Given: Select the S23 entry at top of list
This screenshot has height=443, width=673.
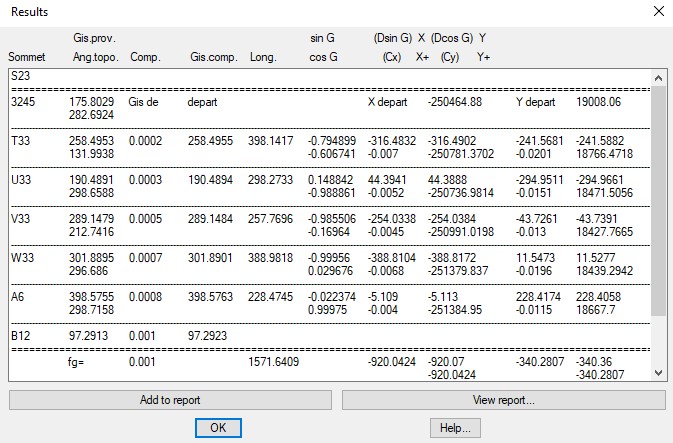Looking at the screenshot, I should click(x=21, y=75).
